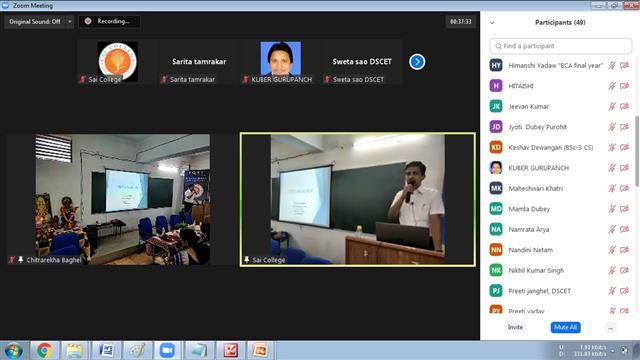Show next participants with the blue arrow
The width and height of the screenshot is (640, 360).
point(417,62)
